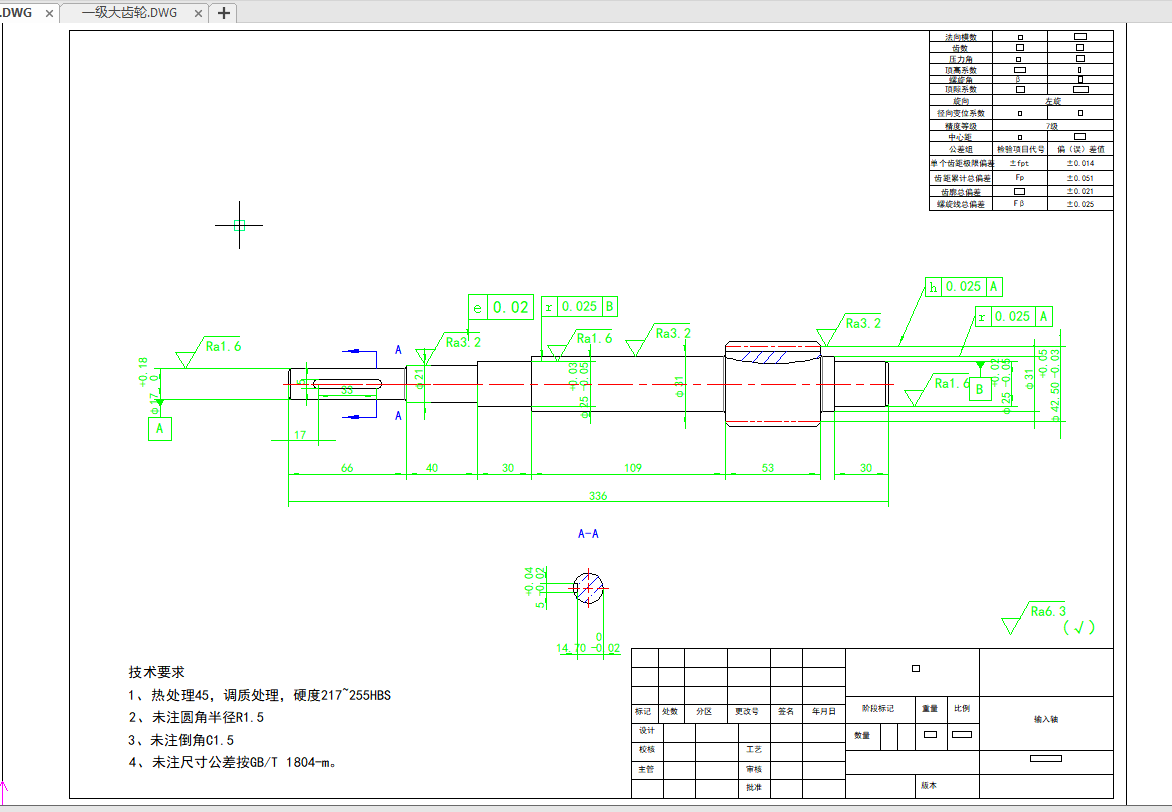Click the A-A section circle view
This screenshot has width=1172, height=812.
[x=588, y=588]
